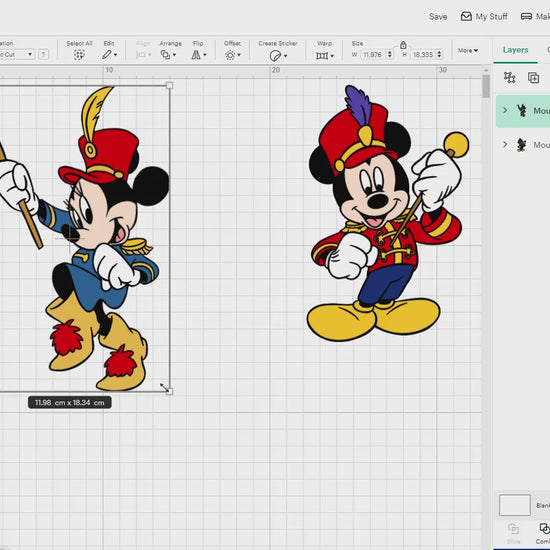Image resolution: width=550 pixels, height=550 pixels.
Task: Expand the Offset dropdown arrow
Action: (239, 55)
